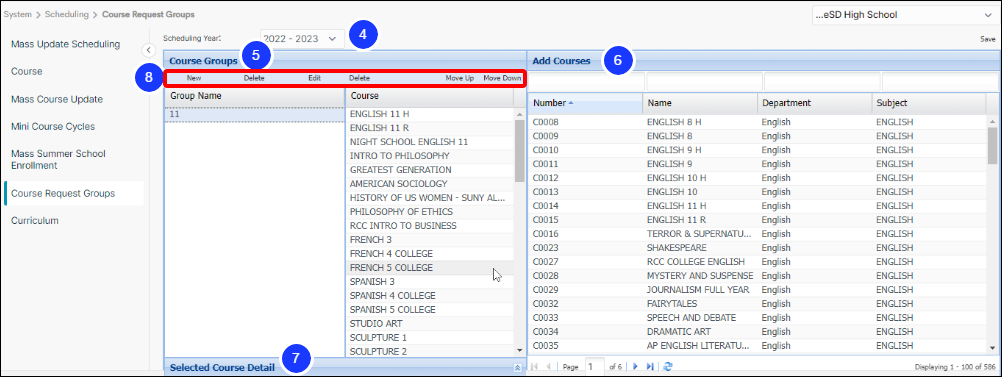
Task: Select RCC COLLEGE ENGLISH row
Action: 758,262
